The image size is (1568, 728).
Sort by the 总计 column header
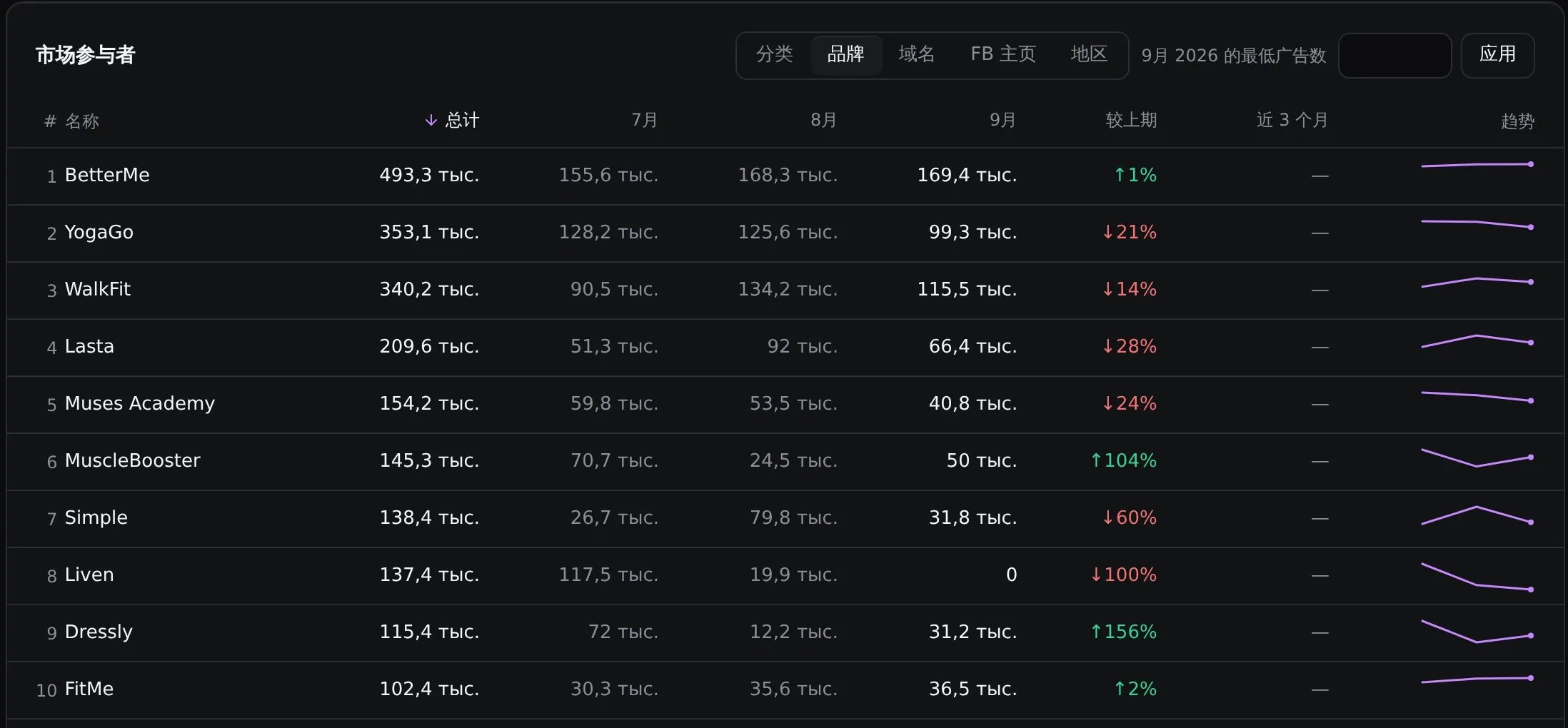pyautogui.click(x=462, y=121)
